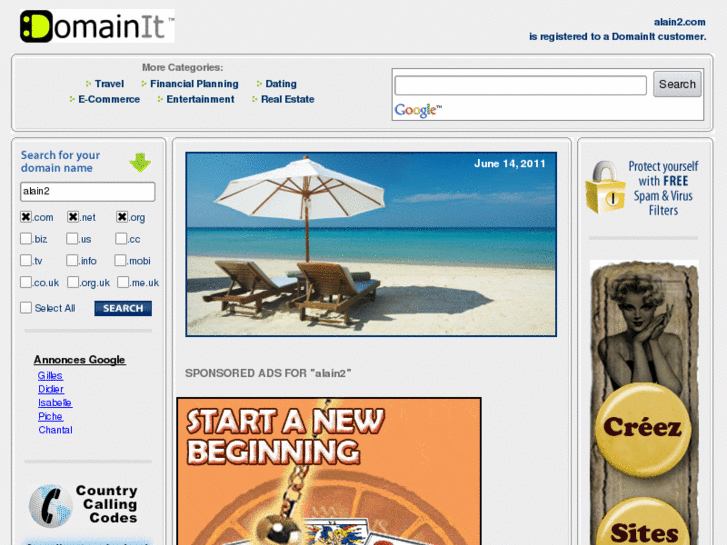Check the .mobi checkbox
727x545 pixels.
[120, 260]
